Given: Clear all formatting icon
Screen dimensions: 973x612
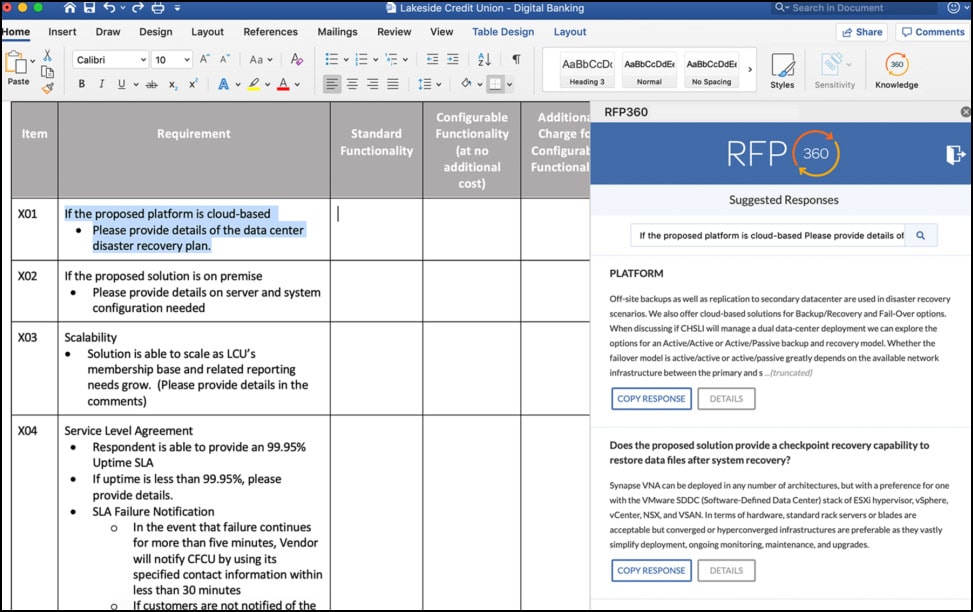Looking at the screenshot, I should point(297,59).
